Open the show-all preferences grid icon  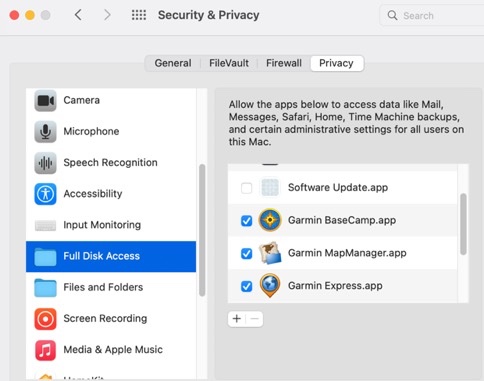tap(139, 15)
